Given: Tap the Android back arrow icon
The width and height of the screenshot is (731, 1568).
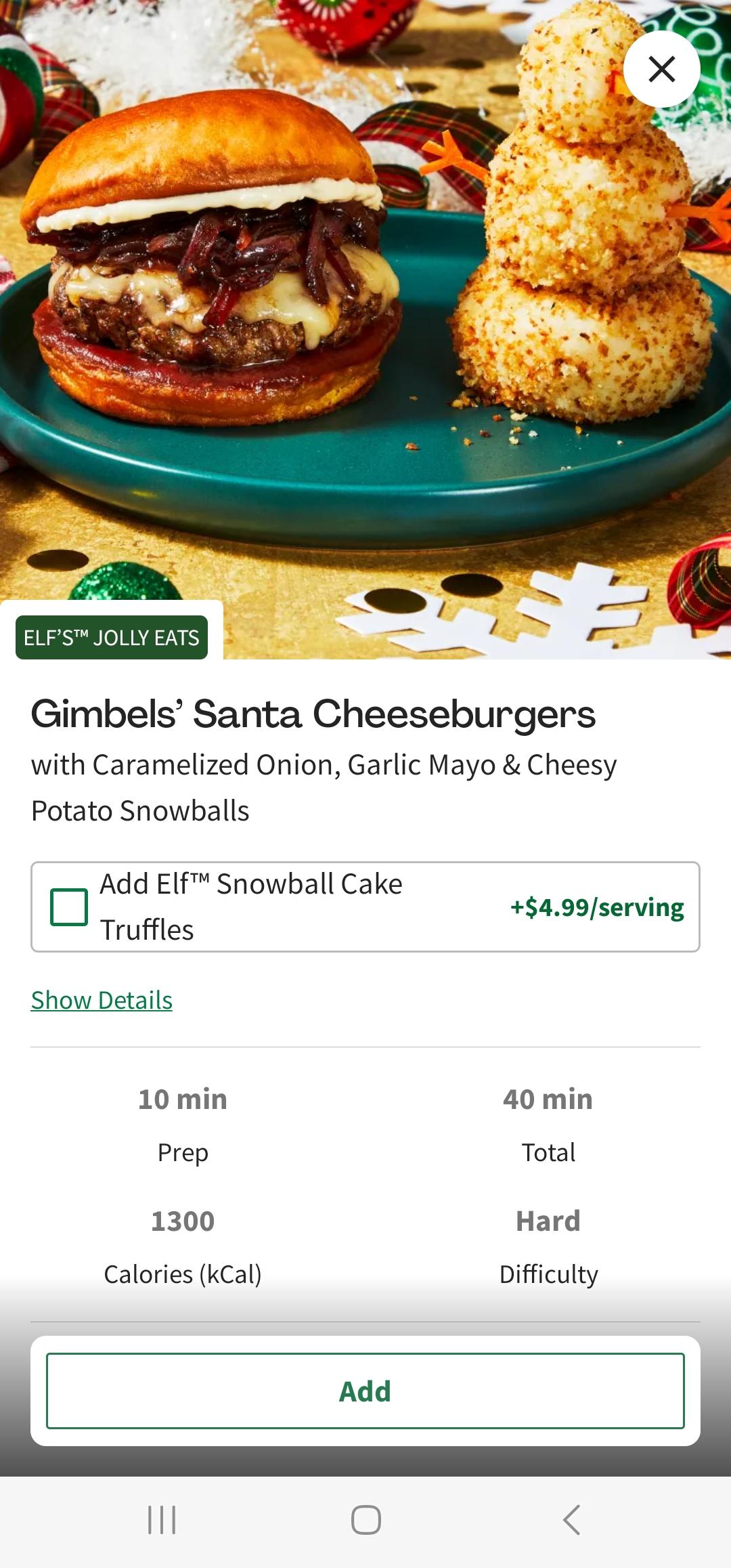Looking at the screenshot, I should point(572,1520).
